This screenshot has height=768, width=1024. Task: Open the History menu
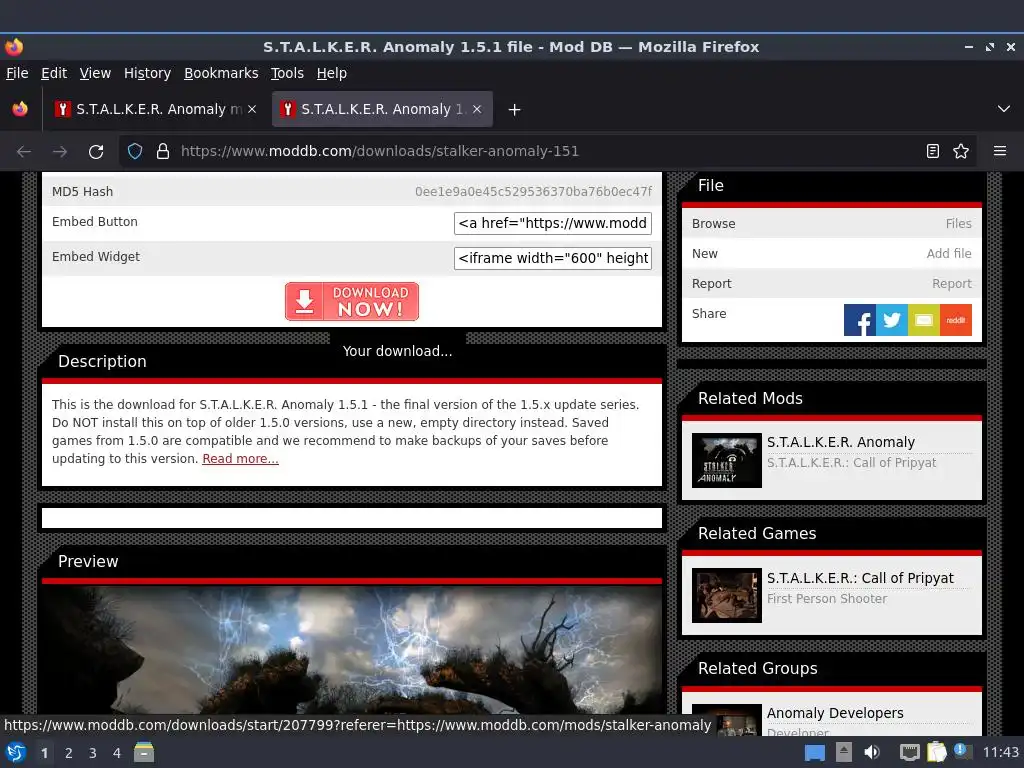148,73
